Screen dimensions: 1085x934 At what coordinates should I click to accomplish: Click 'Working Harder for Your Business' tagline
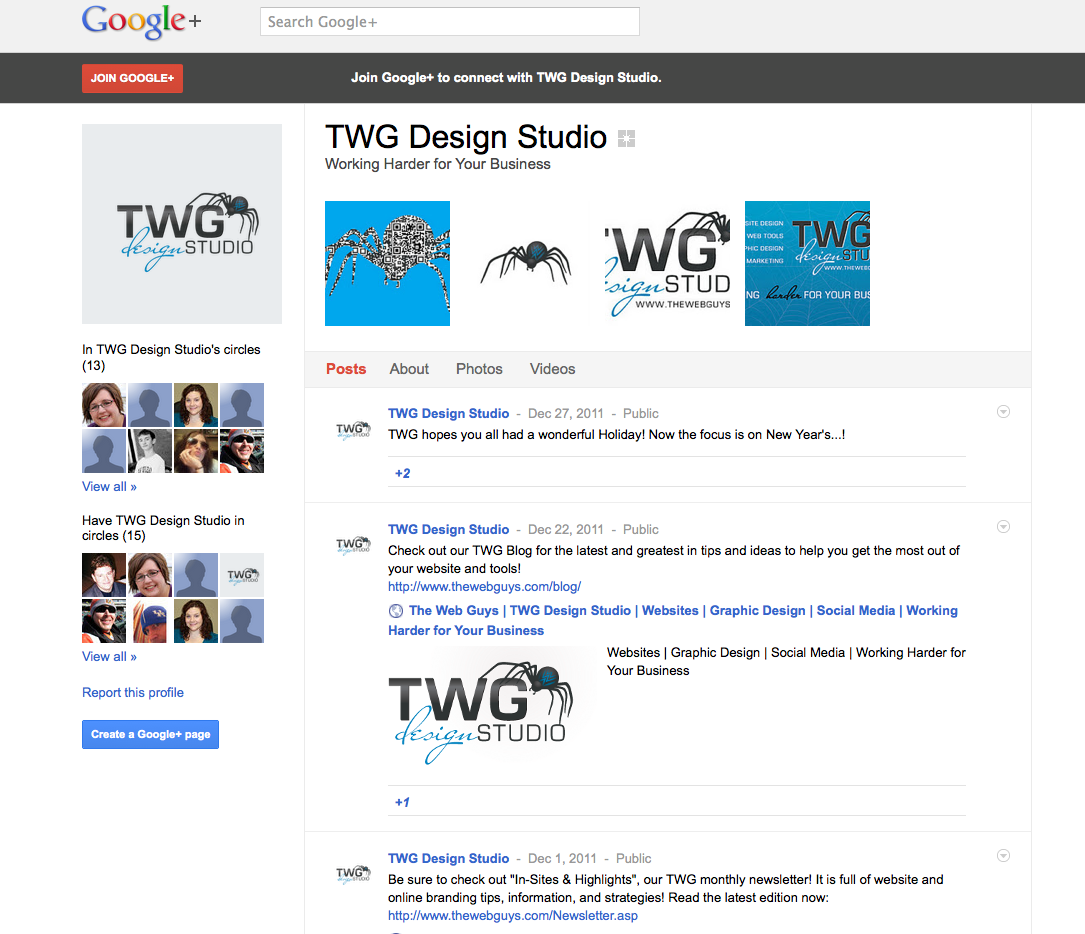click(438, 164)
